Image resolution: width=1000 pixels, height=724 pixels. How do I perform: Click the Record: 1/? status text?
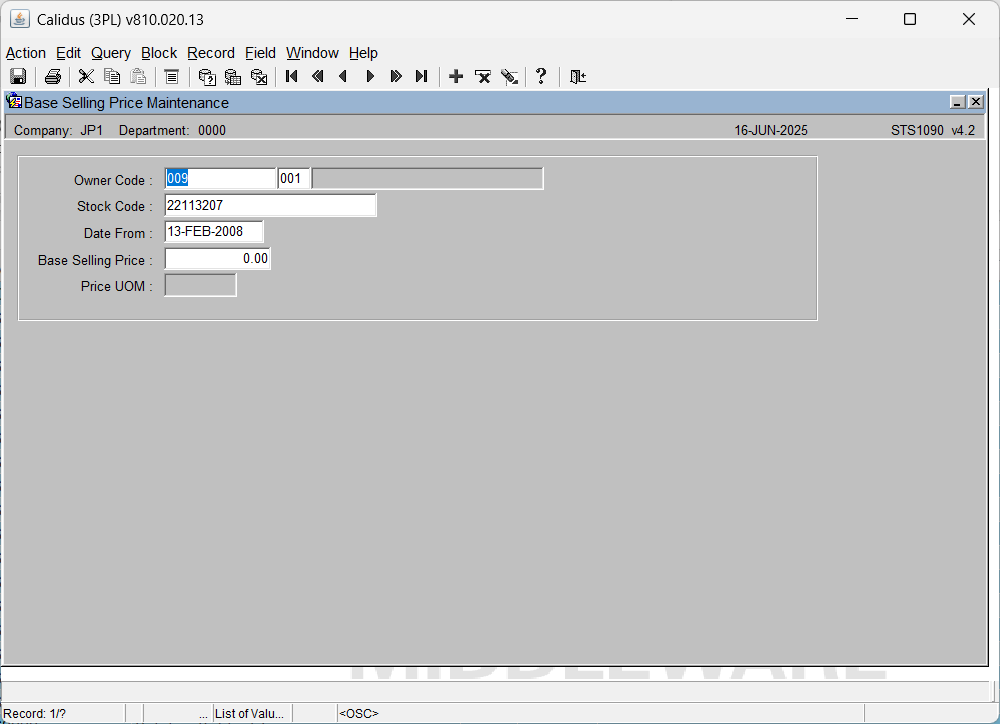click(34, 713)
